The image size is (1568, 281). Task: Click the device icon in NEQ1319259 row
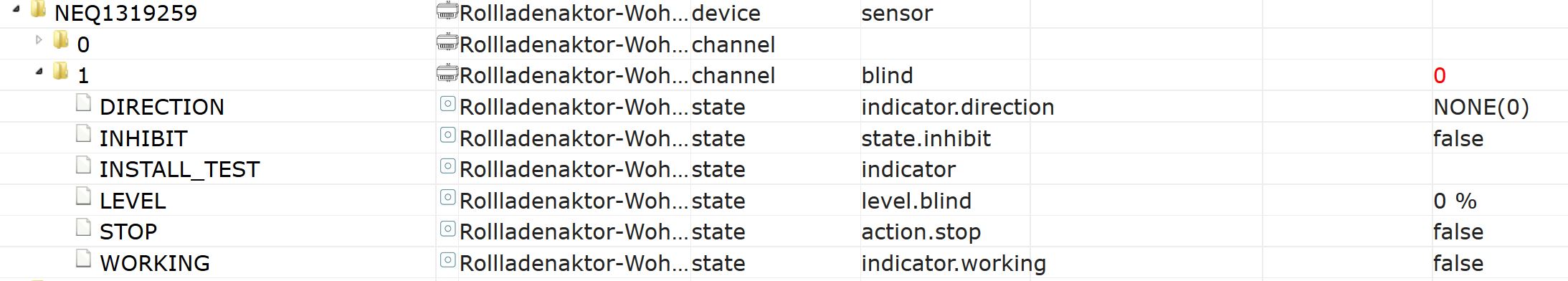click(x=447, y=11)
